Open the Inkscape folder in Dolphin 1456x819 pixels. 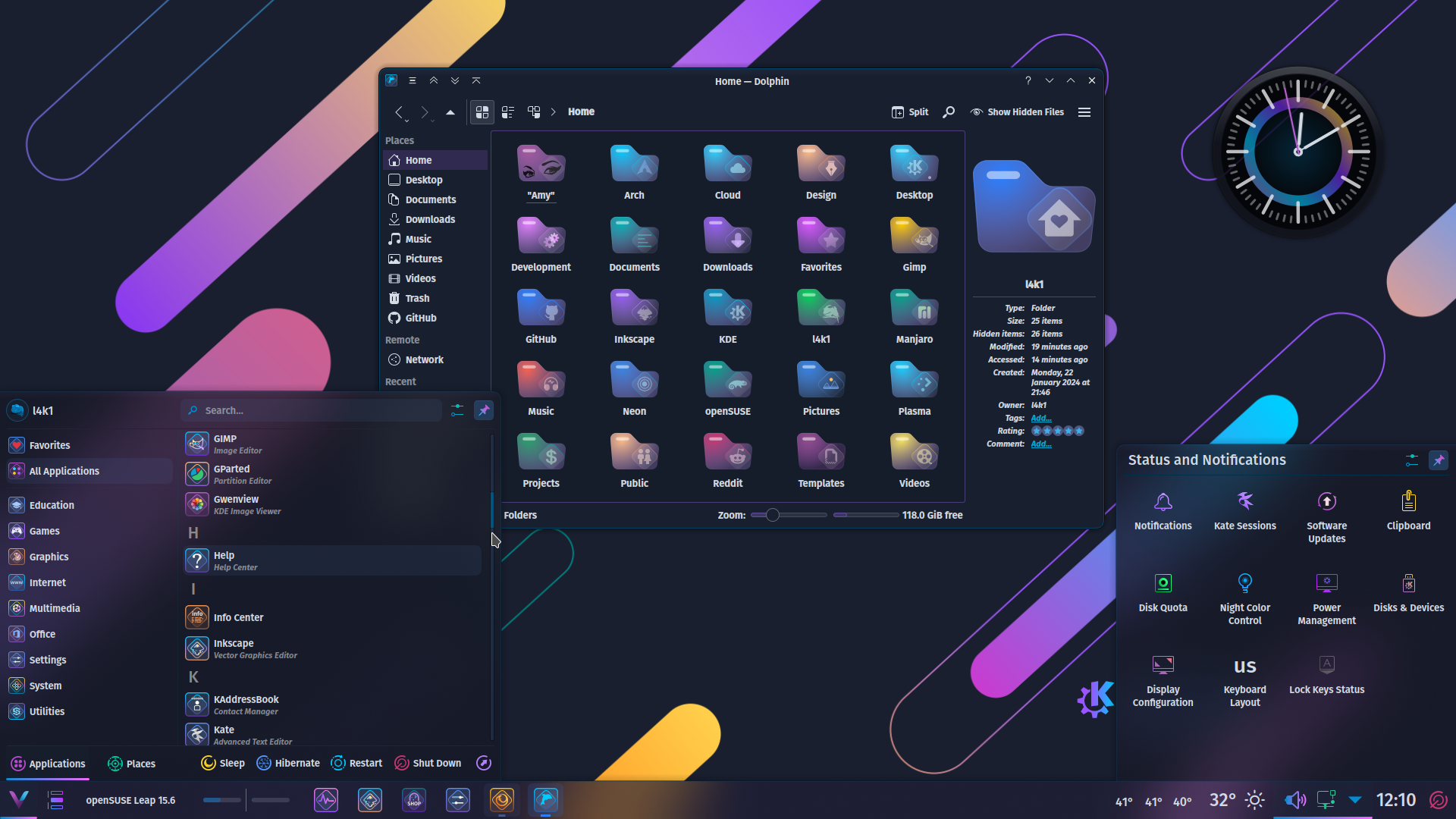[634, 316]
